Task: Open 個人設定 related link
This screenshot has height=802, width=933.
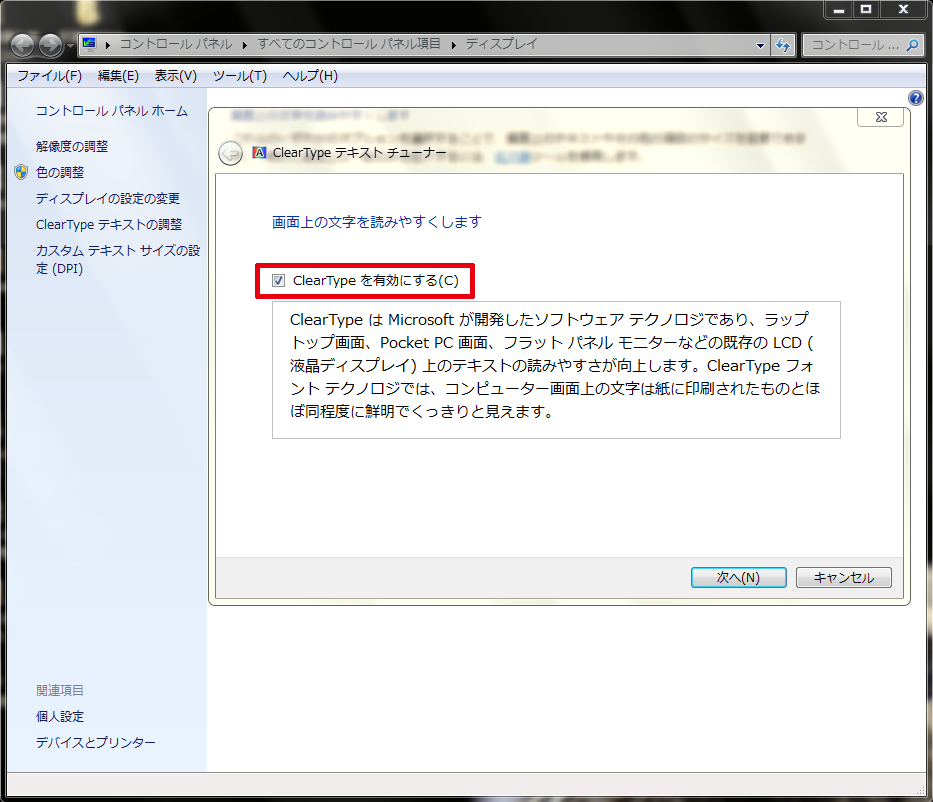Action: [x=60, y=716]
